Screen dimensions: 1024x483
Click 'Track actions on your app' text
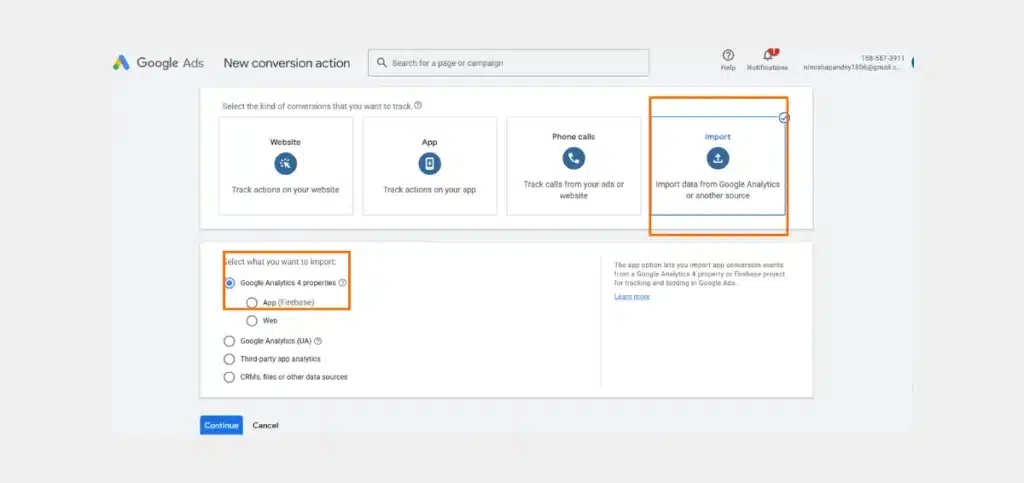[430, 190]
